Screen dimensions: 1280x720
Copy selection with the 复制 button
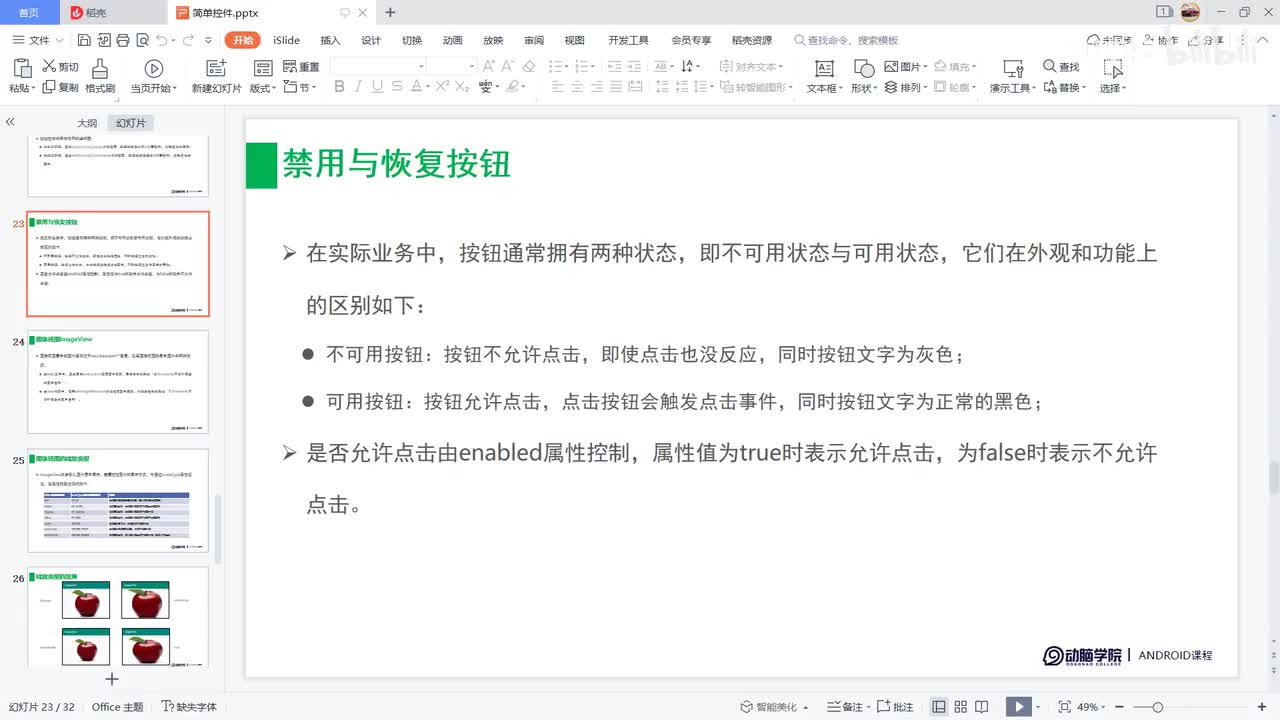tap(60, 88)
